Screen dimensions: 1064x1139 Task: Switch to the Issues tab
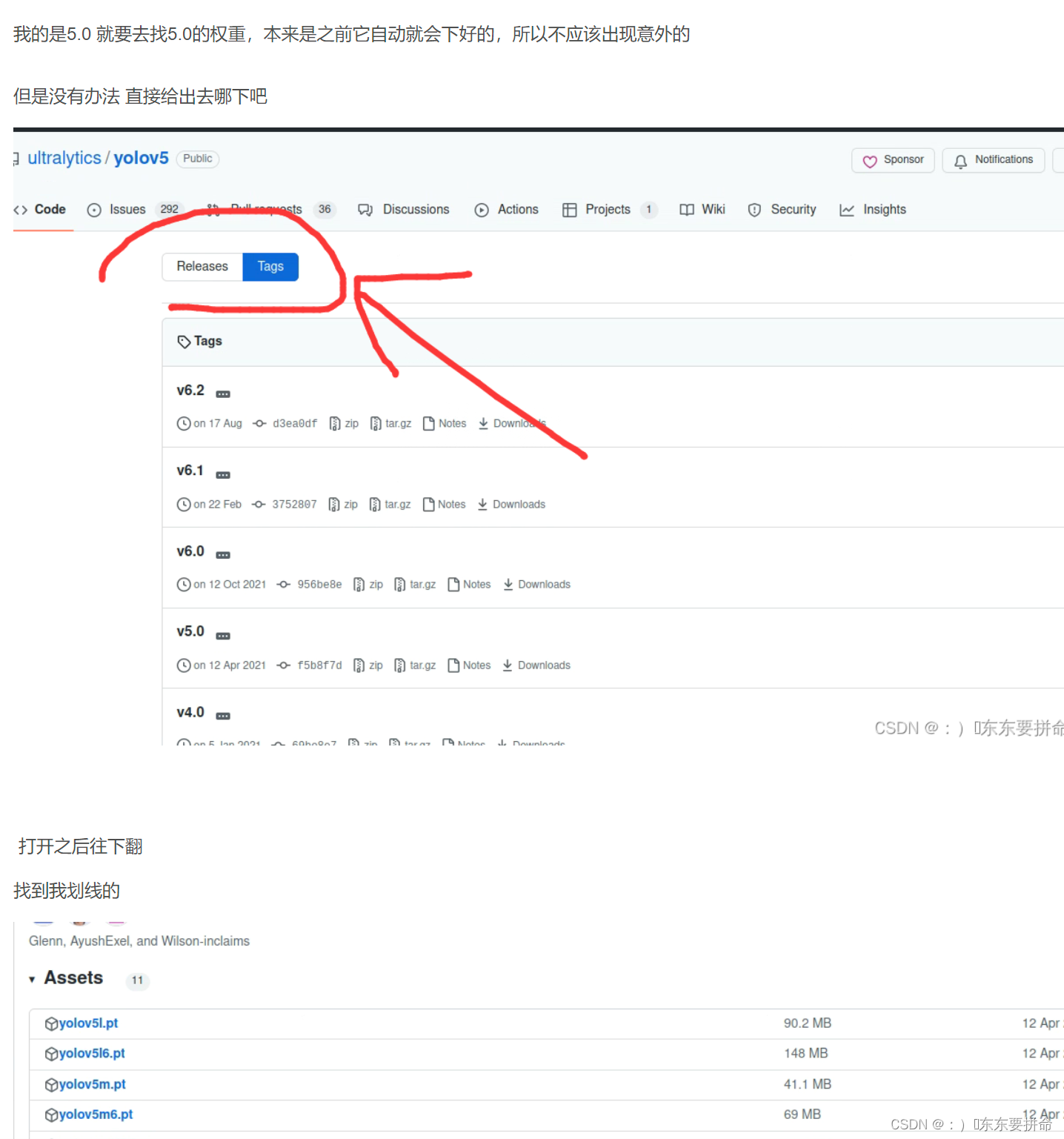[135, 210]
